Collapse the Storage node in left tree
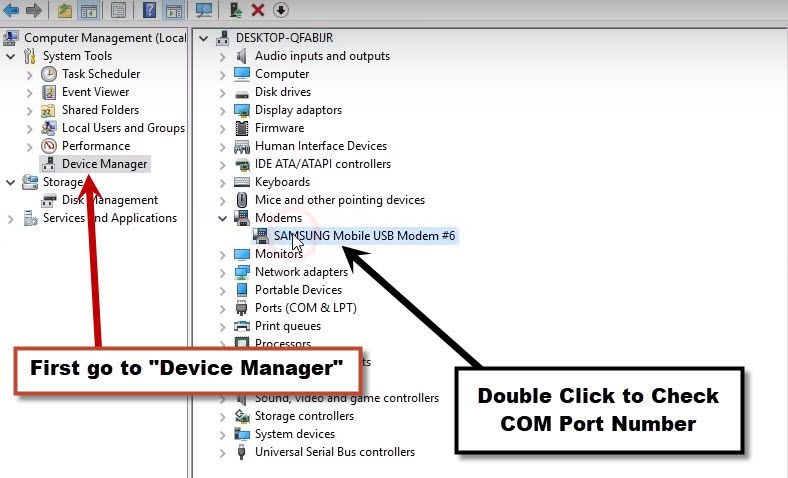The width and height of the screenshot is (788, 478). (x=10, y=182)
